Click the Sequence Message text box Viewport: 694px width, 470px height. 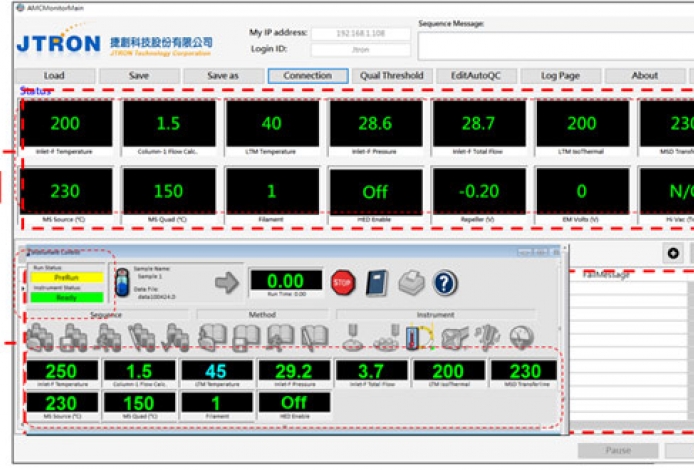tap(555, 45)
